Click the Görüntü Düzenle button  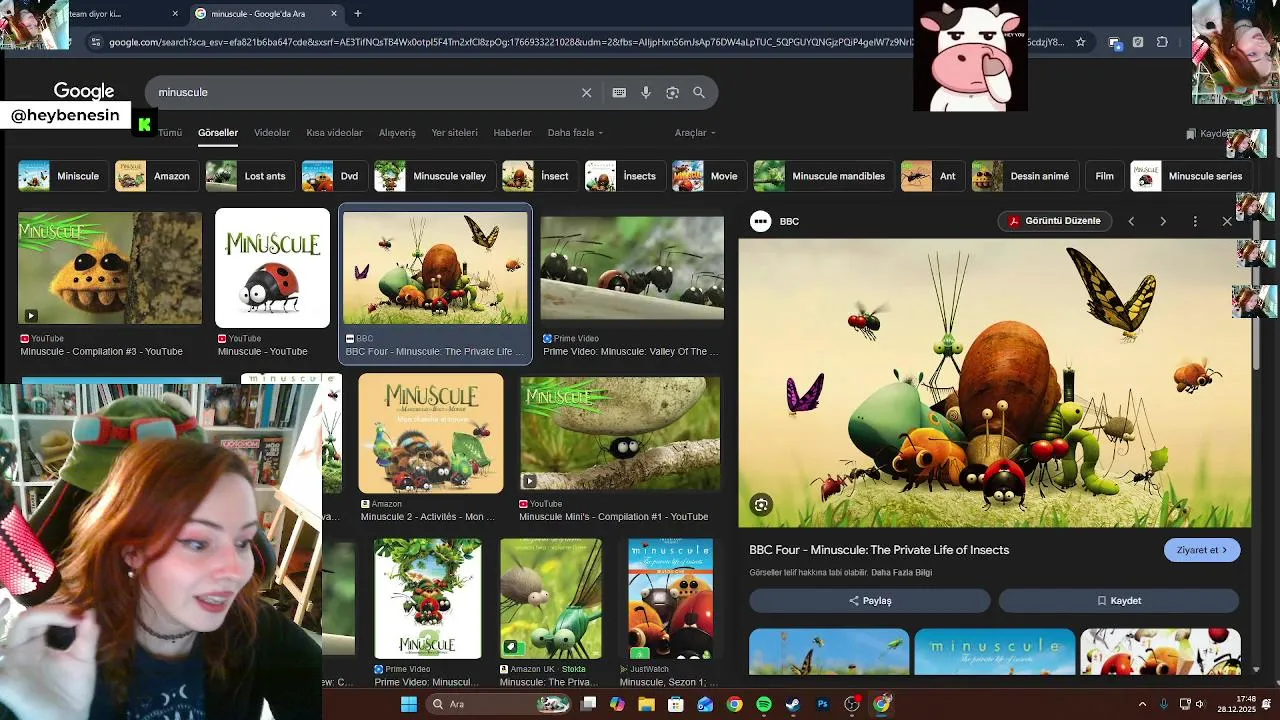point(1054,221)
